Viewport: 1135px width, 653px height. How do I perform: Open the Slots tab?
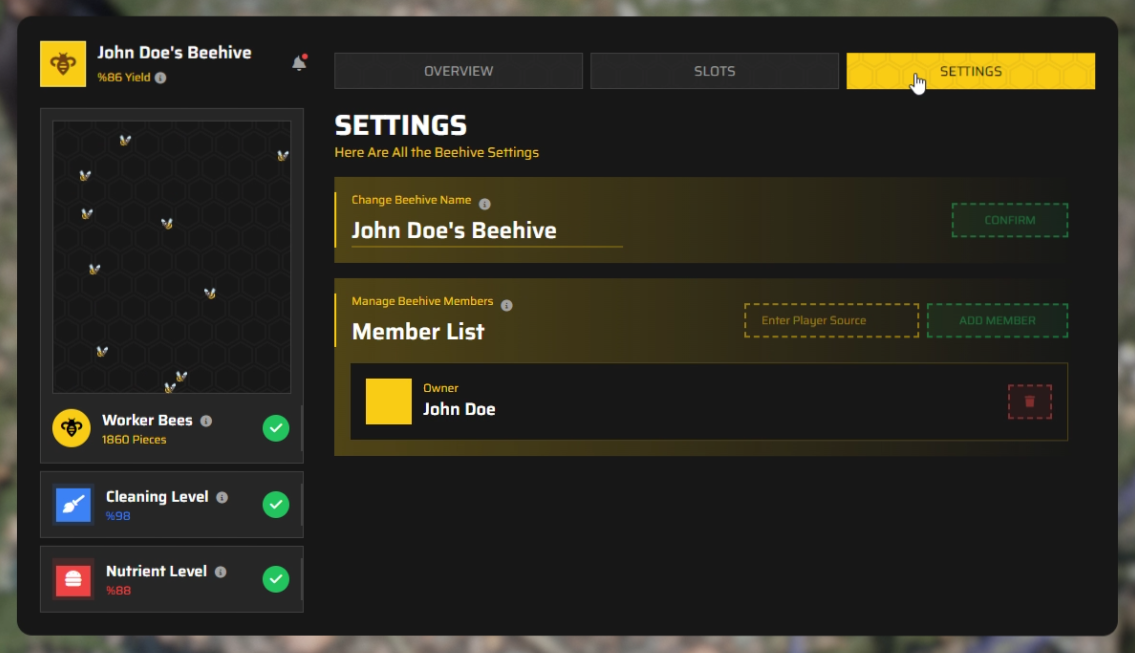tap(714, 70)
